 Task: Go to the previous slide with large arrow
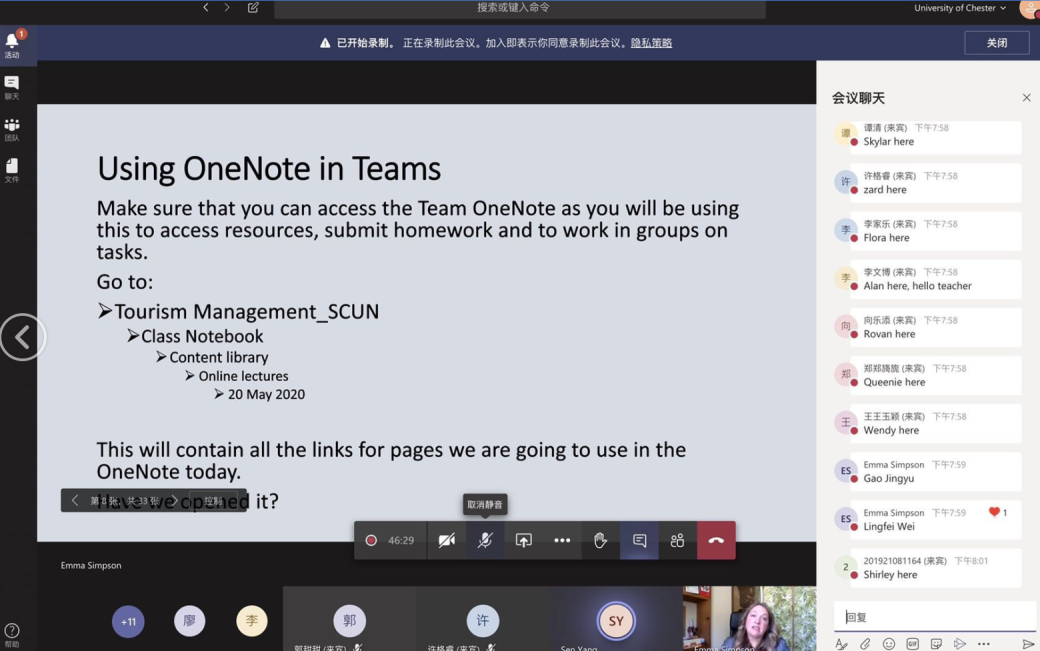click(22, 337)
